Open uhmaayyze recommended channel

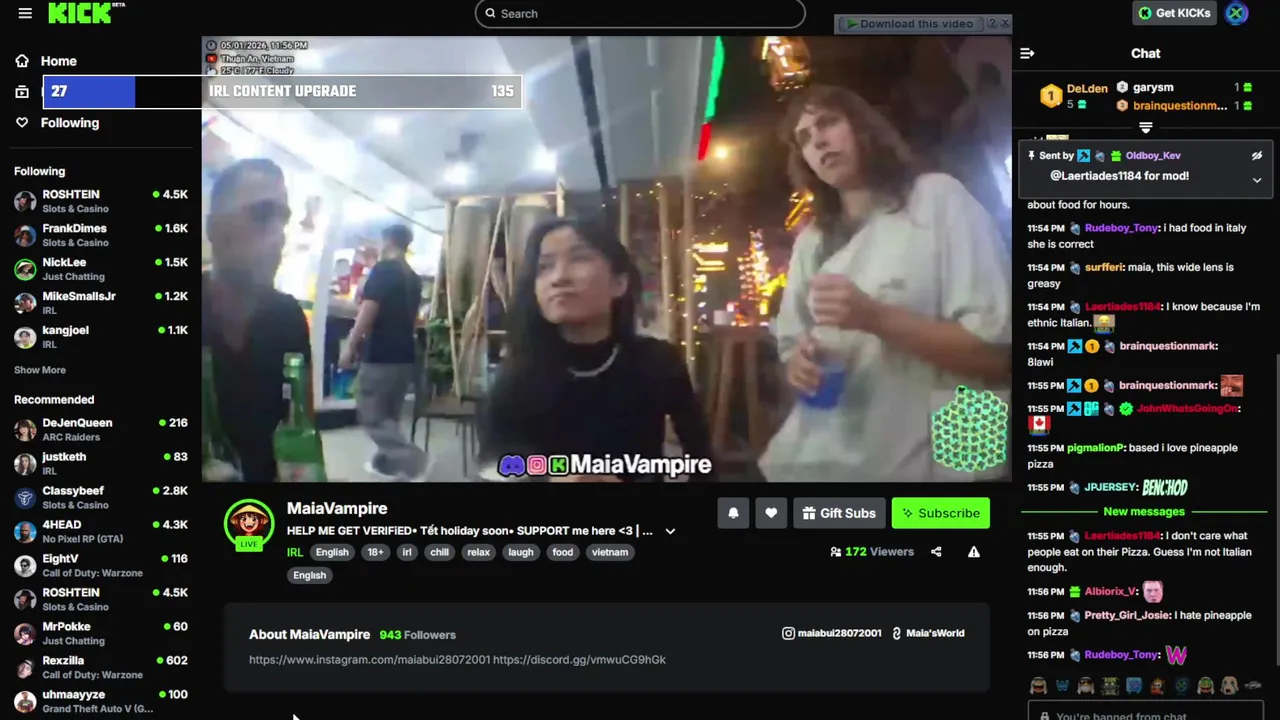click(x=100, y=702)
